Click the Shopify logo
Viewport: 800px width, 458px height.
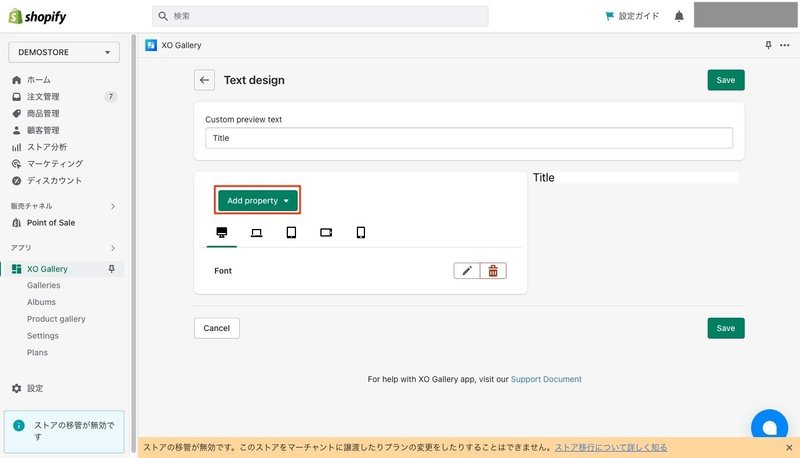click(37, 16)
